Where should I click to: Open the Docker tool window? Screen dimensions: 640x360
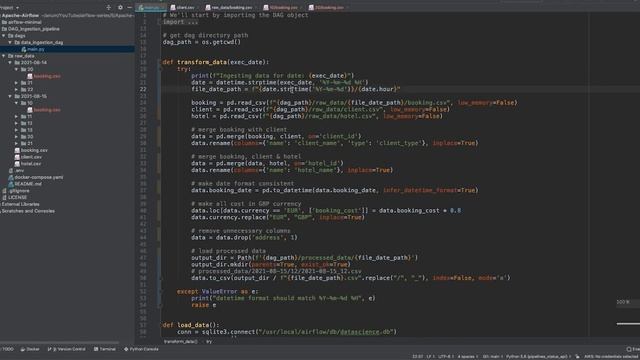(30, 349)
